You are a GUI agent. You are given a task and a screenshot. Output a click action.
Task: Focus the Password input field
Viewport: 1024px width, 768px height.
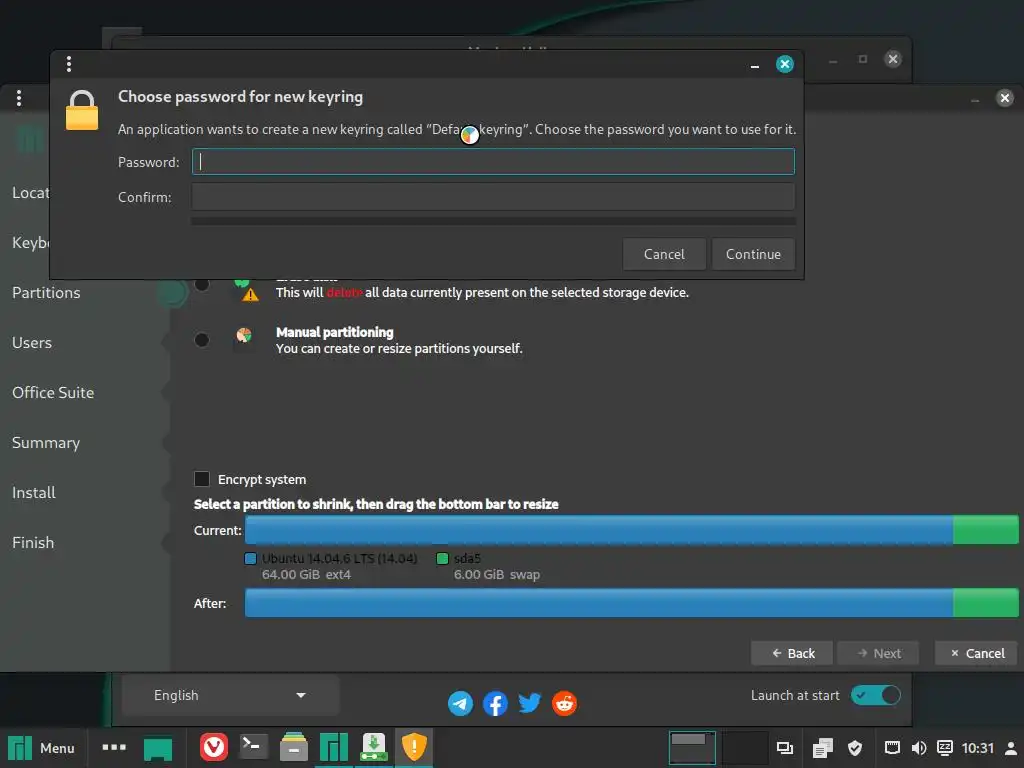tap(493, 161)
